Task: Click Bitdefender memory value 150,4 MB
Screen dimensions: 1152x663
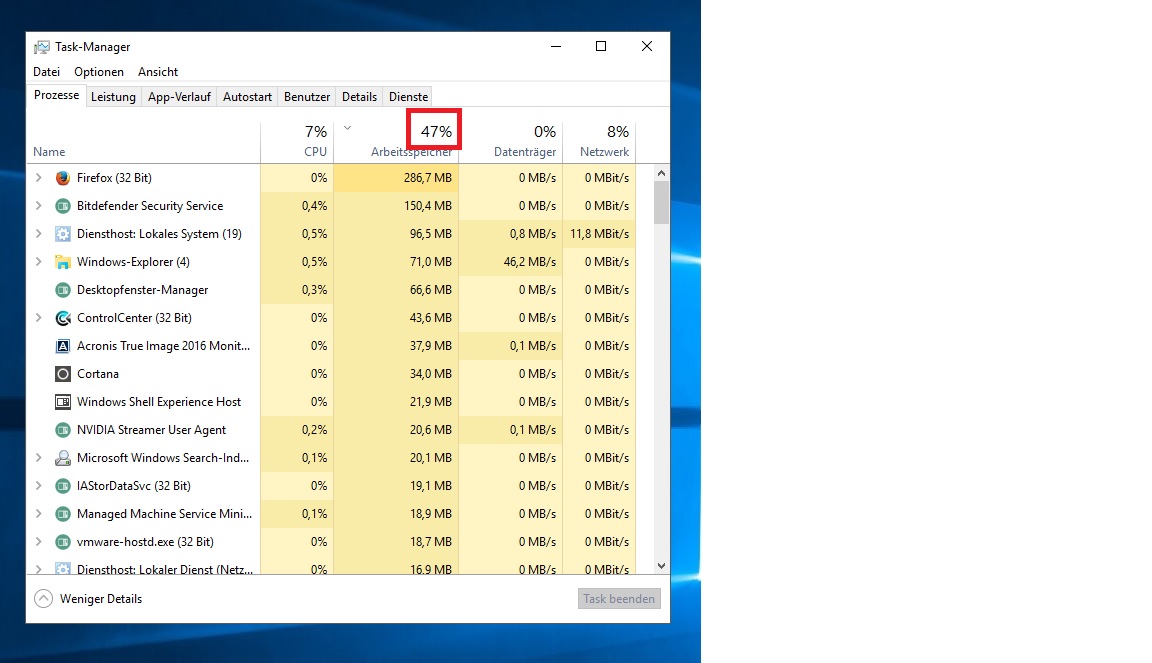Action: (x=428, y=206)
